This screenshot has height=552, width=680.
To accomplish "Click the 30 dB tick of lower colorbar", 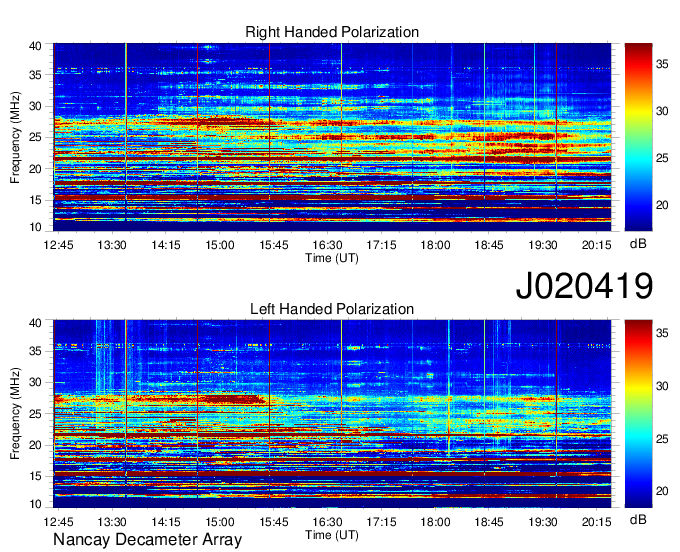I will pos(662,386).
